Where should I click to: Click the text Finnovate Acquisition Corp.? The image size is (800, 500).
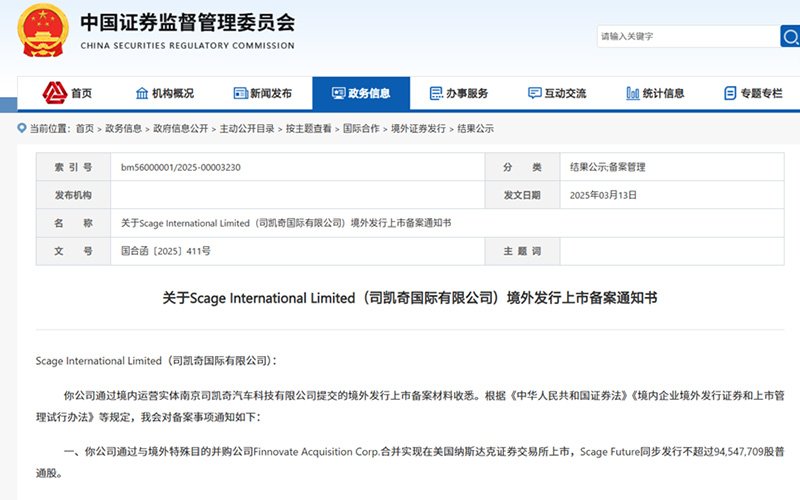(x=317, y=452)
